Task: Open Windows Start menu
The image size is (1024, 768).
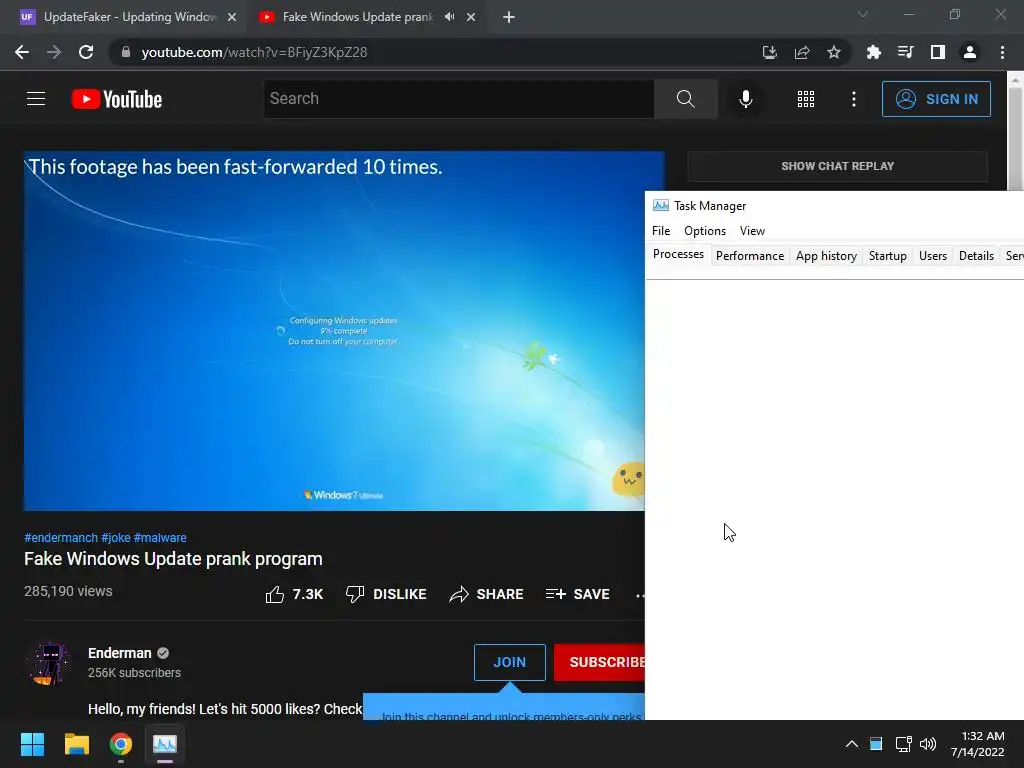Action: [x=32, y=744]
